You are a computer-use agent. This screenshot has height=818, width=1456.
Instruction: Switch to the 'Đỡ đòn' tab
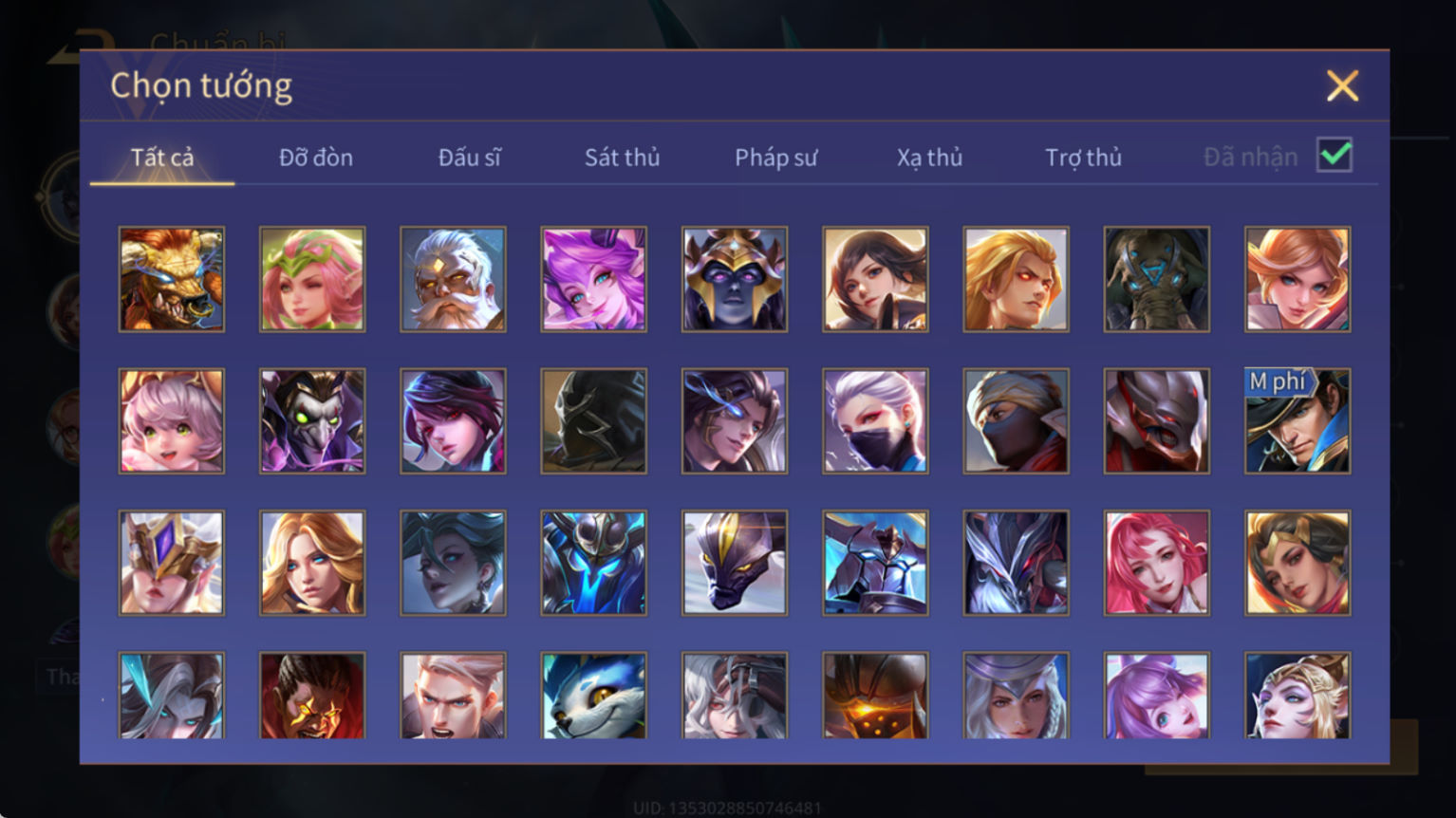(x=316, y=158)
